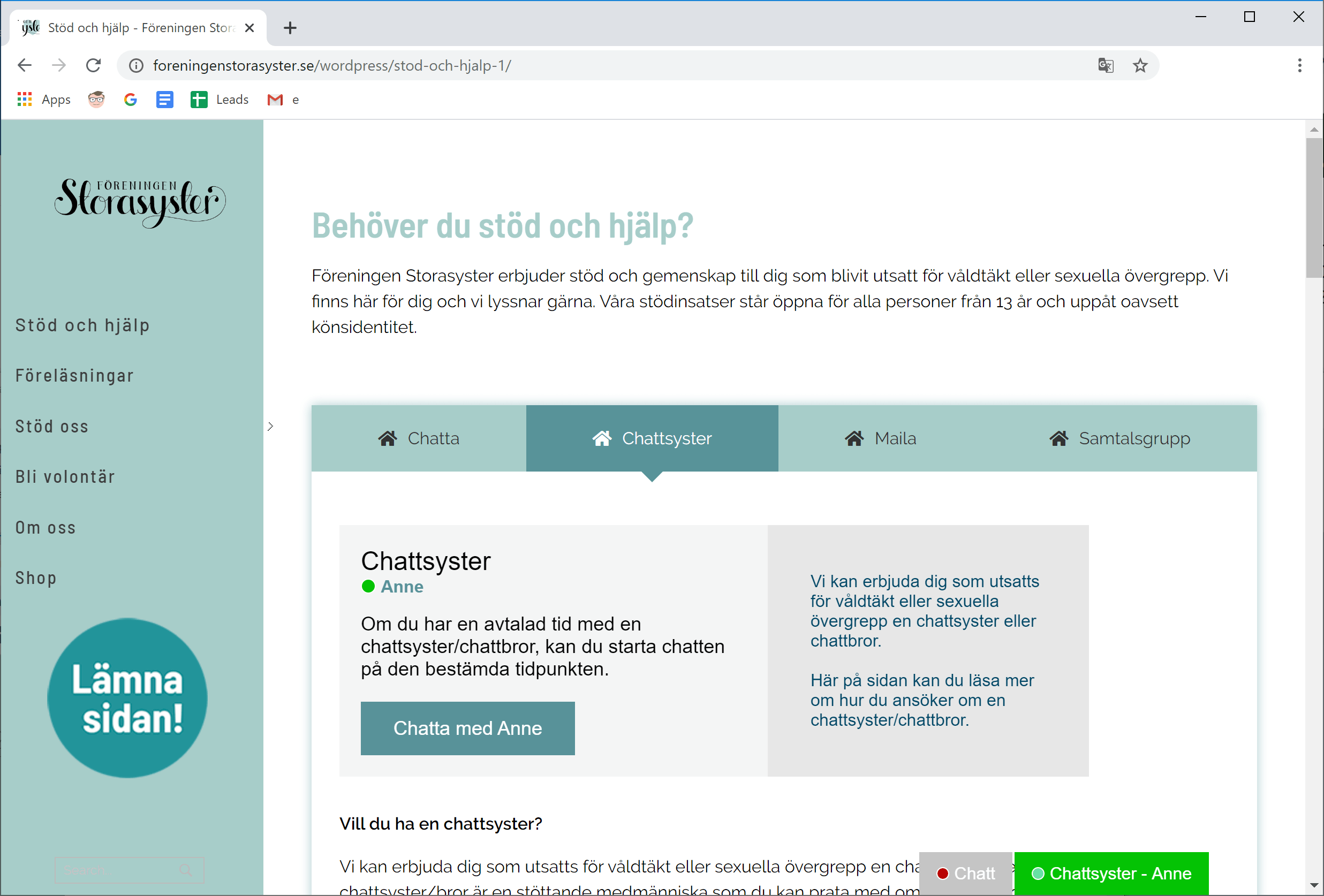Select the Samtalsgrupp tab
The height and width of the screenshot is (896, 1324).
pos(1119,438)
